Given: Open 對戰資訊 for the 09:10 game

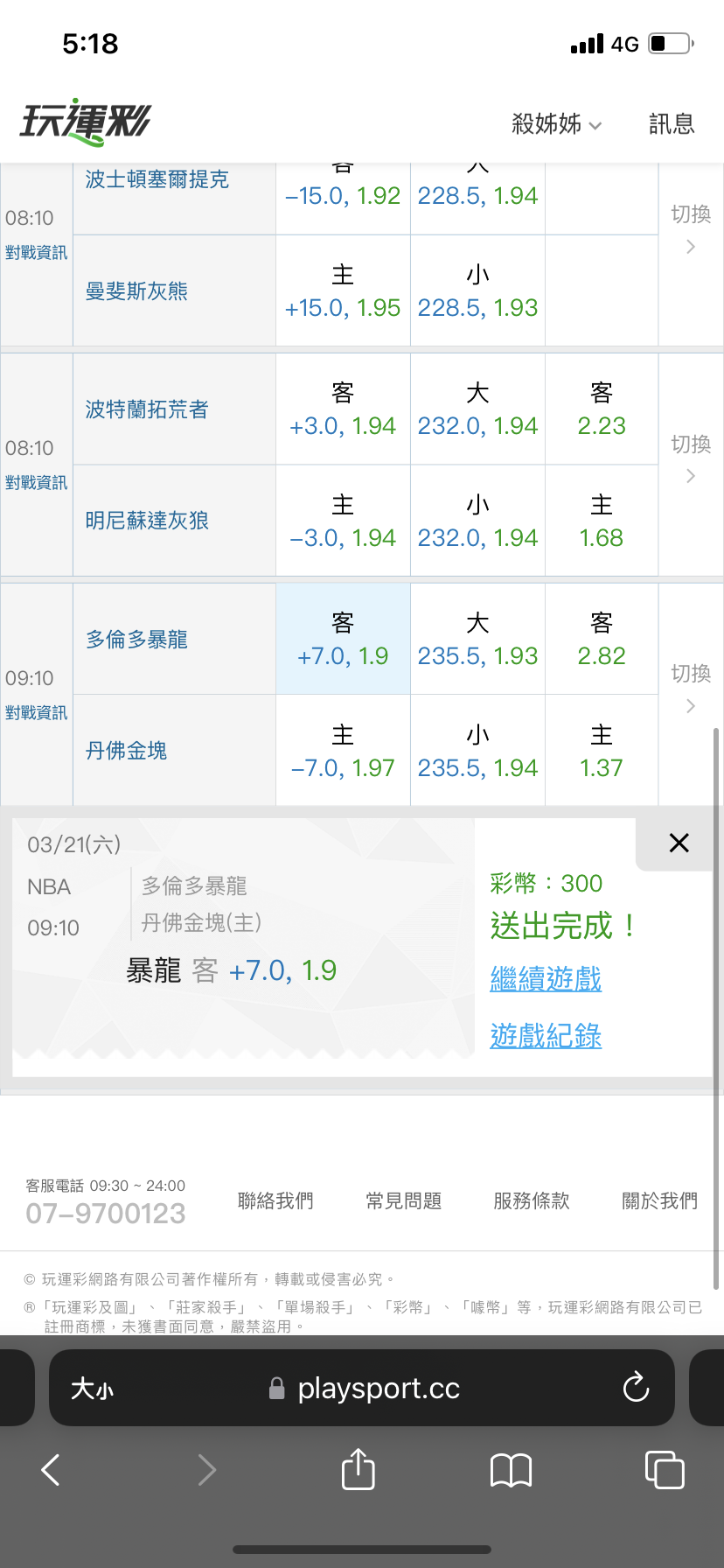Looking at the screenshot, I should tap(36, 713).
